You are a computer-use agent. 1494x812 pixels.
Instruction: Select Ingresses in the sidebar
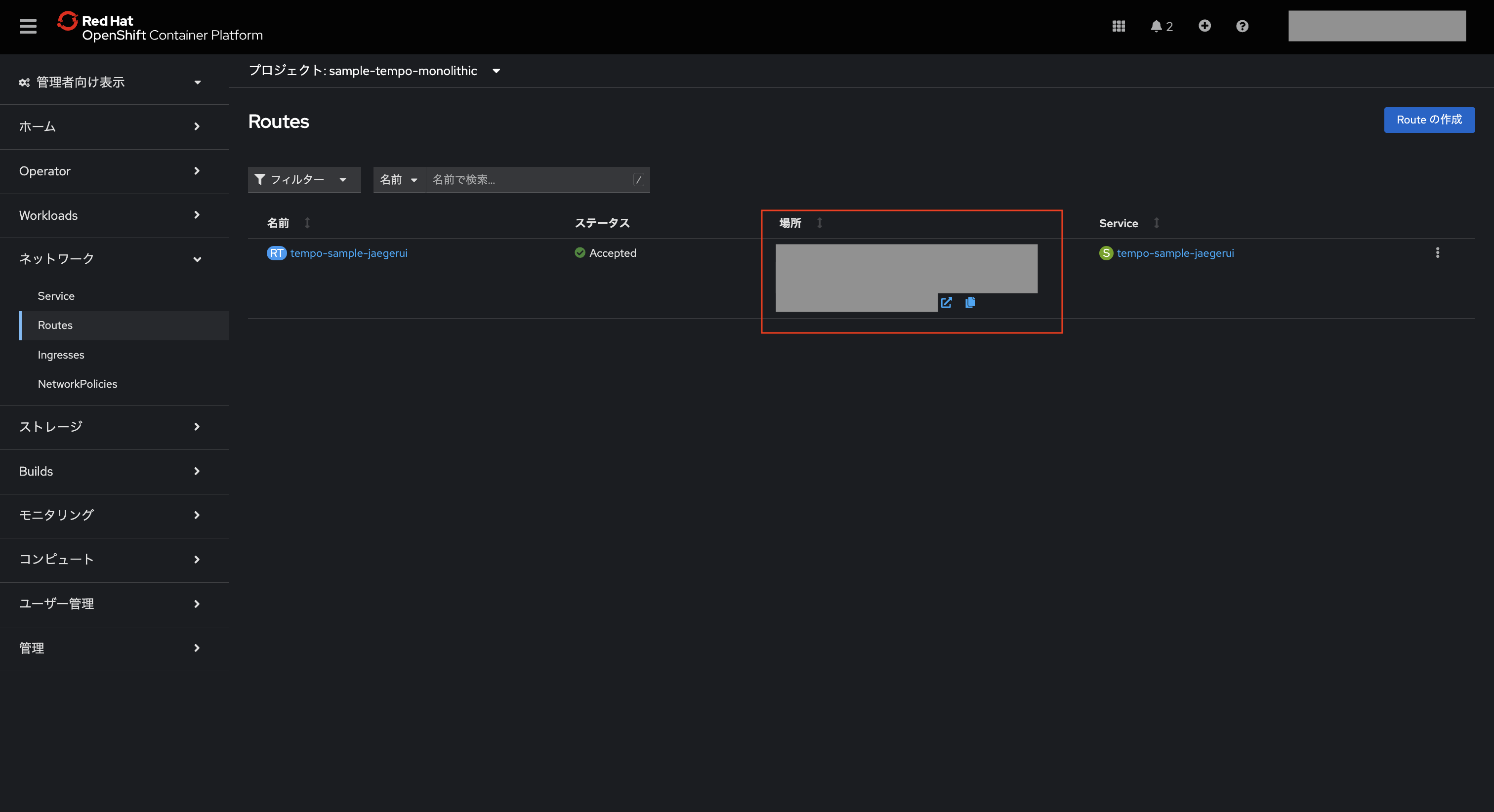click(61, 355)
